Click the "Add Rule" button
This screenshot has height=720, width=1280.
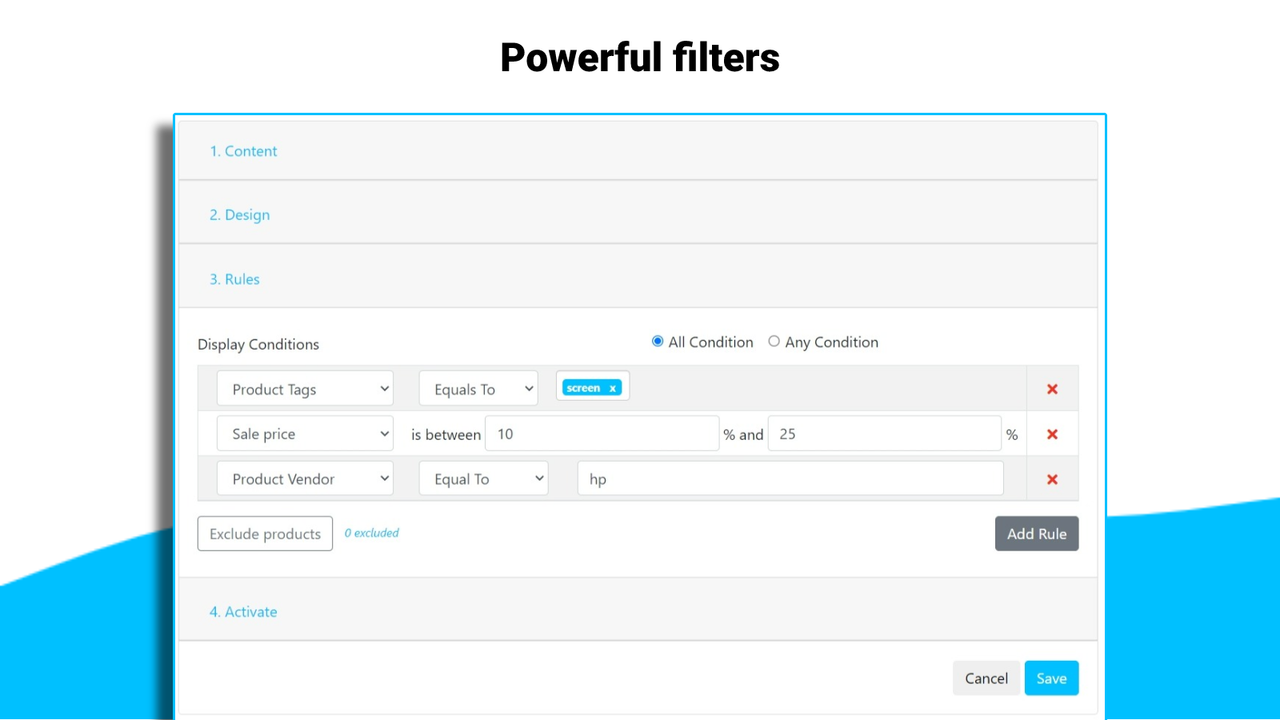[1036, 533]
